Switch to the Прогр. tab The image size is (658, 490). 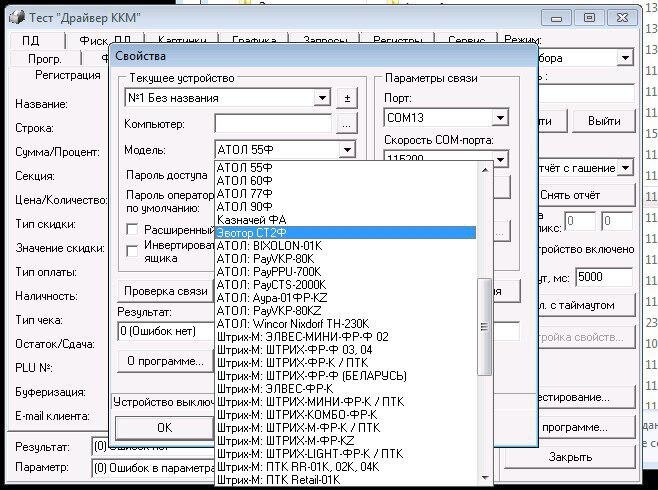45,59
